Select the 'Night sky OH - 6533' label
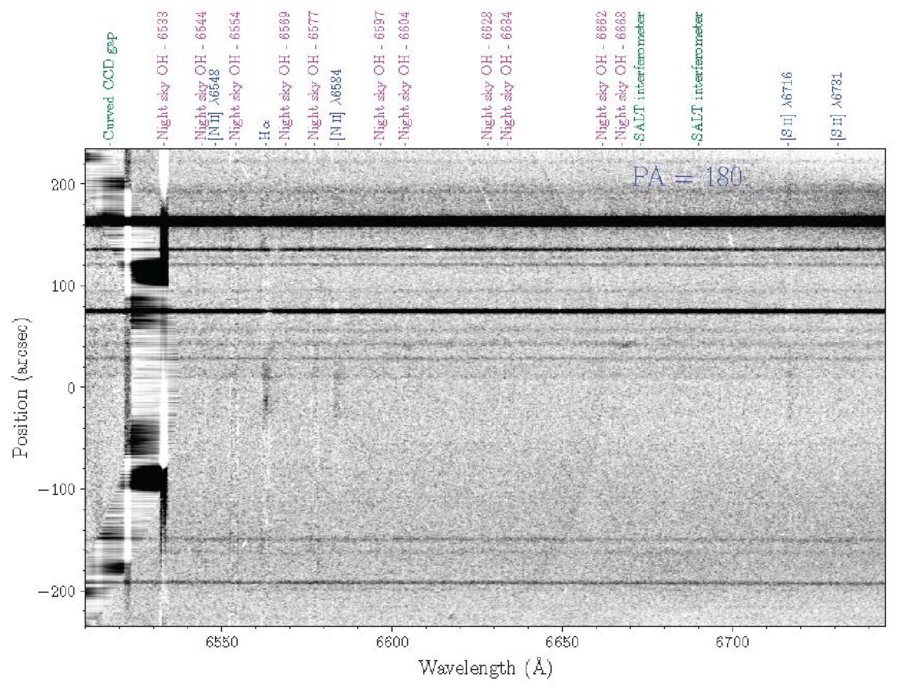The image size is (898, 690). (163, 76)
